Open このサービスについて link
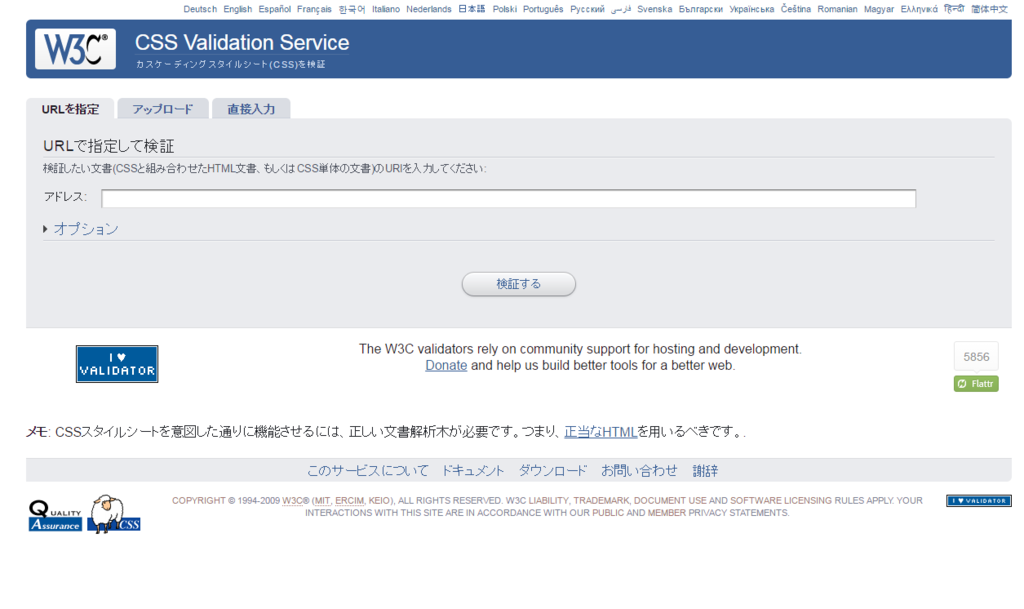The width and height of the screenshot is (1024, 609). 368,471
